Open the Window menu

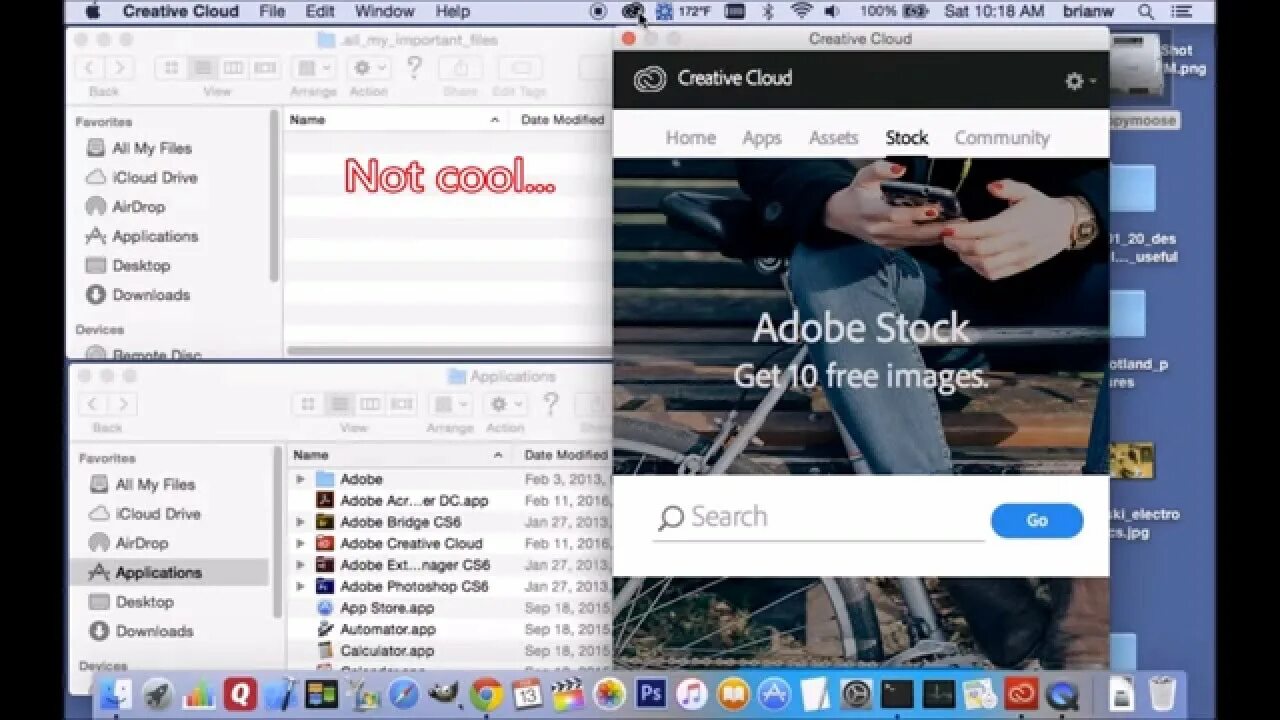point(385,11)
